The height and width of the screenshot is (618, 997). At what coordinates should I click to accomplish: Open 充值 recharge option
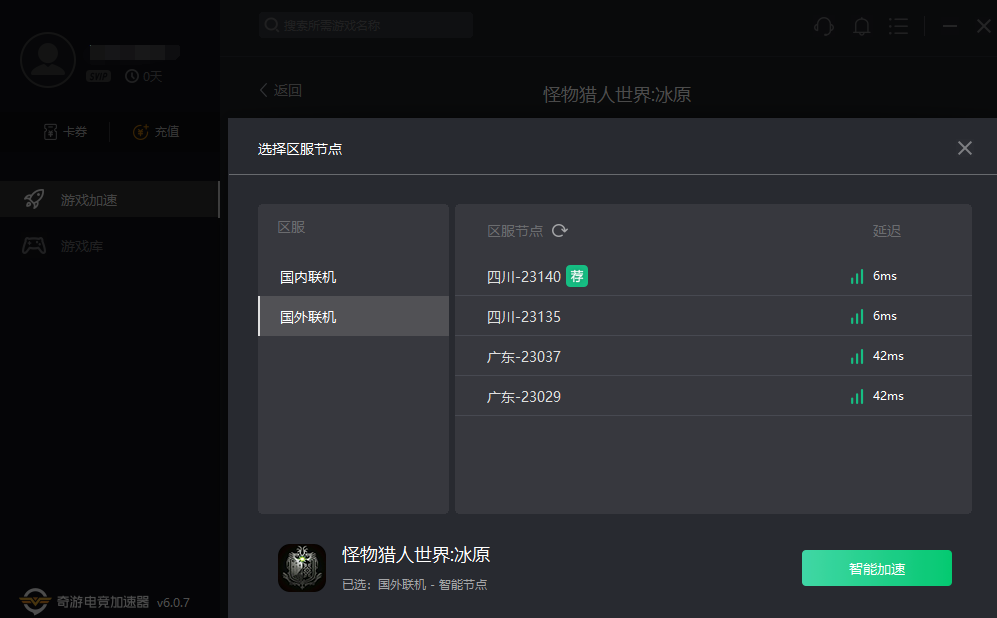(x=156, y=132)
